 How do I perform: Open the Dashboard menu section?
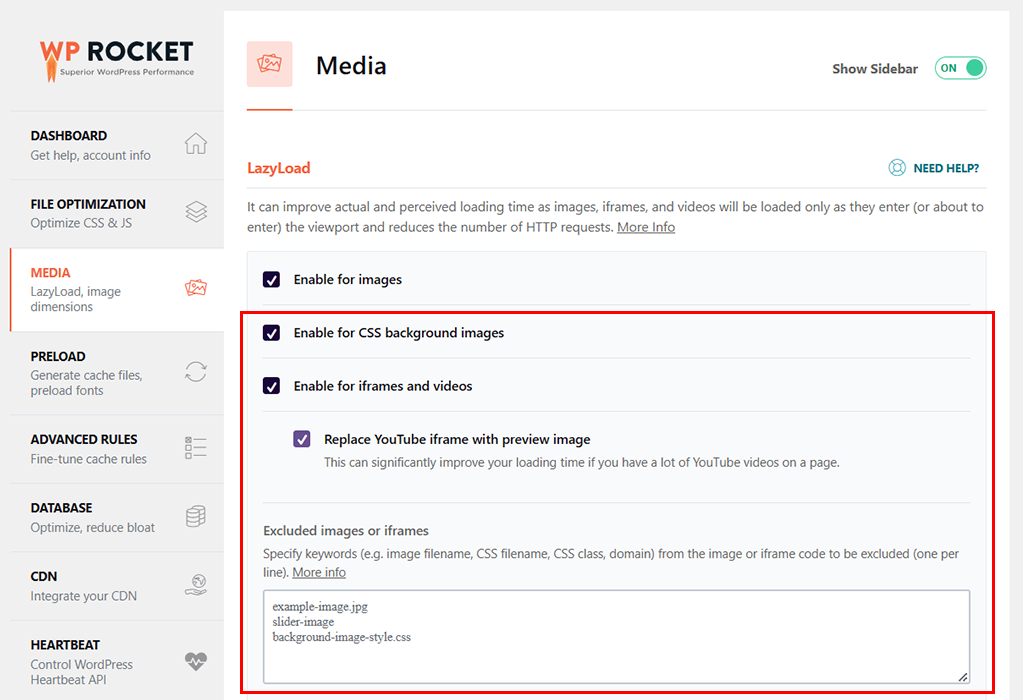117,146
